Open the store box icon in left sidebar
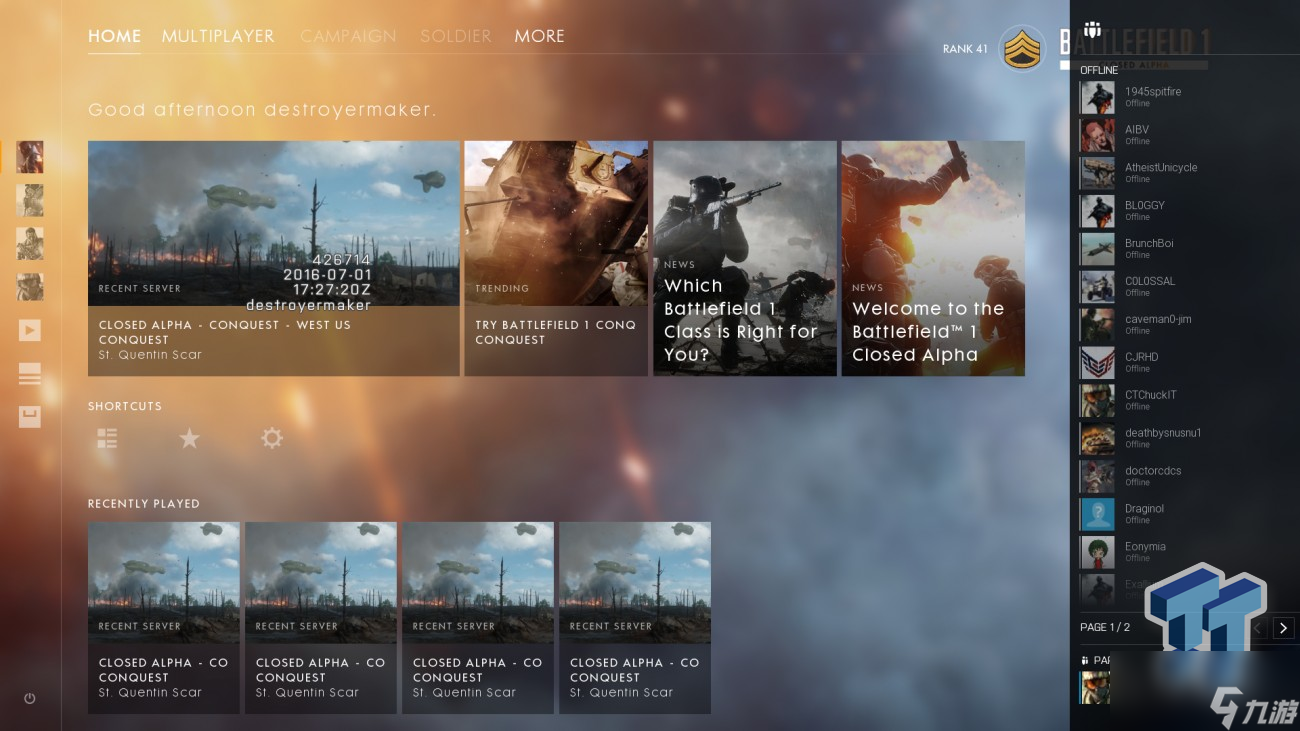The width and height of the screenshot is (1300, 731). click(x=30, y=417)
